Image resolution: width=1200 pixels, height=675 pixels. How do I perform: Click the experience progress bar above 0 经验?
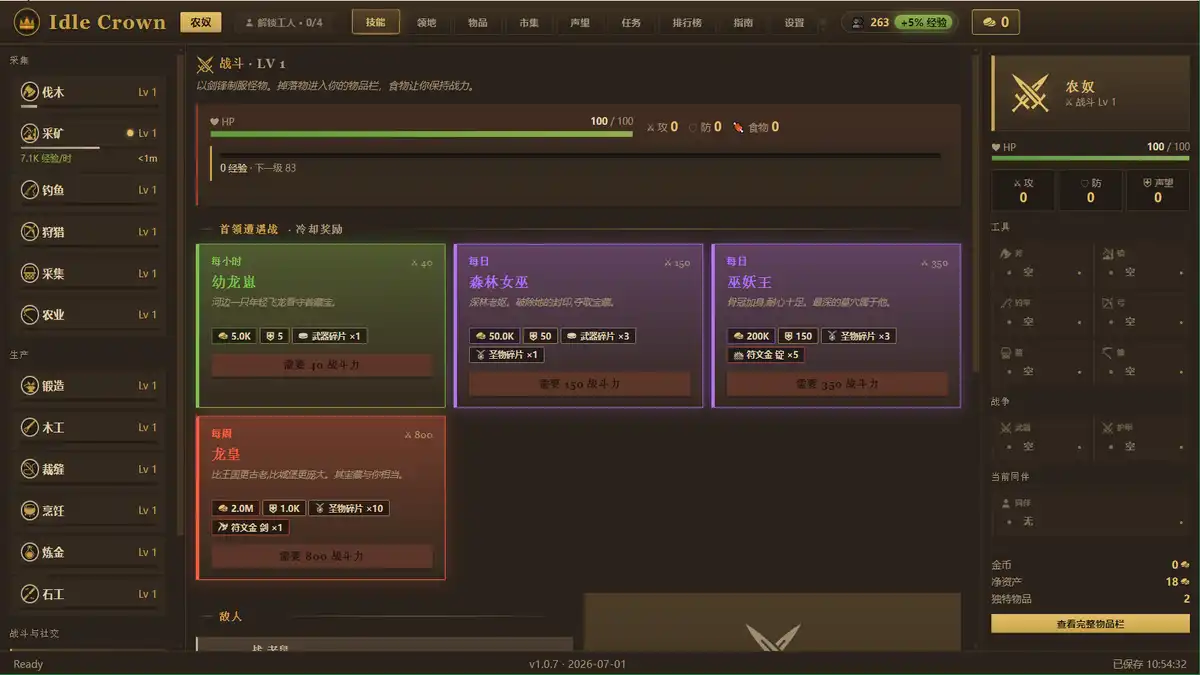pyautogui.click(x=580, y=155)
